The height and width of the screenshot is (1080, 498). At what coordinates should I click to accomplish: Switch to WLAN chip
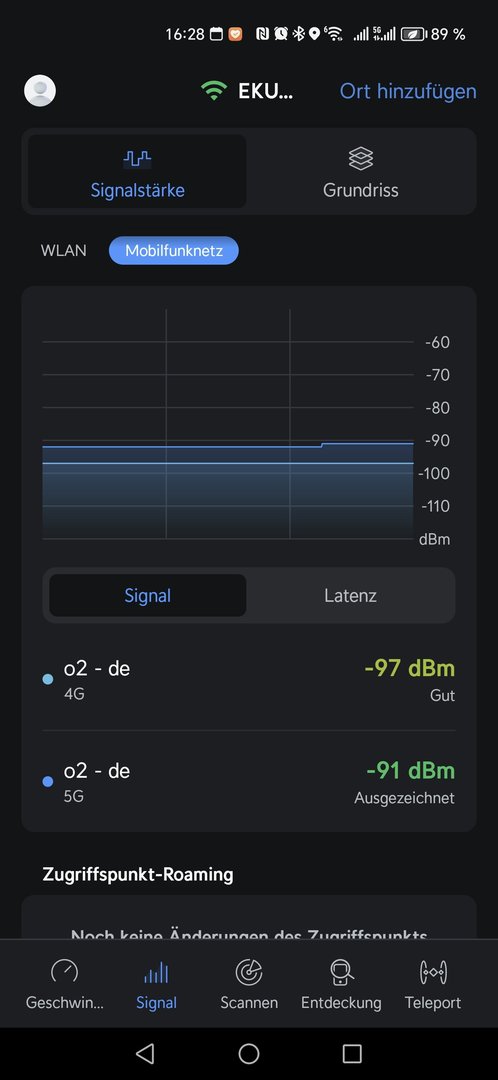[x=64, y=250]
